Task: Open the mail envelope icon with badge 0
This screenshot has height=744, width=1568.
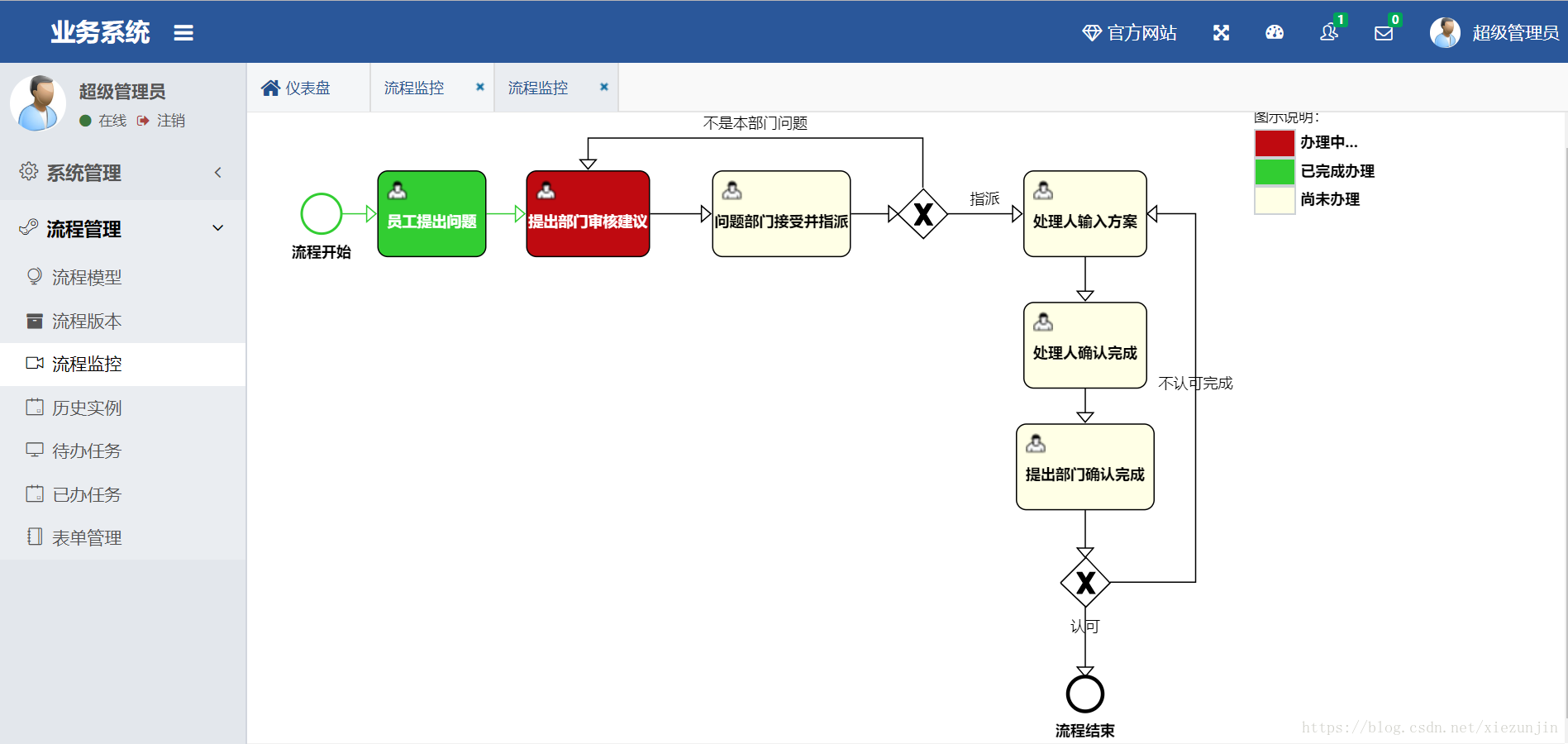Action: 1384,33
